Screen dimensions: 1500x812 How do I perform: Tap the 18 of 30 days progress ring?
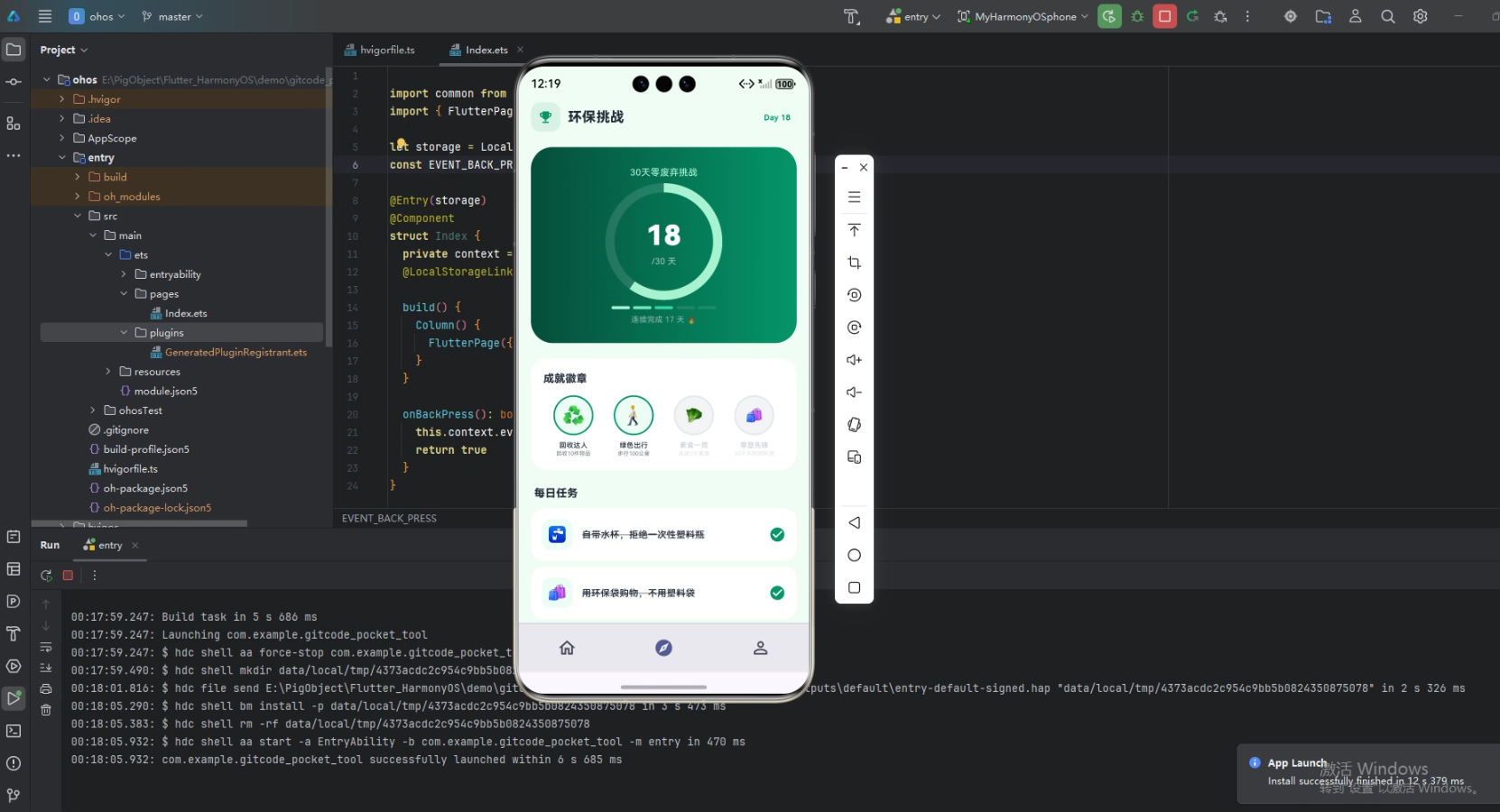coord(663,242)
